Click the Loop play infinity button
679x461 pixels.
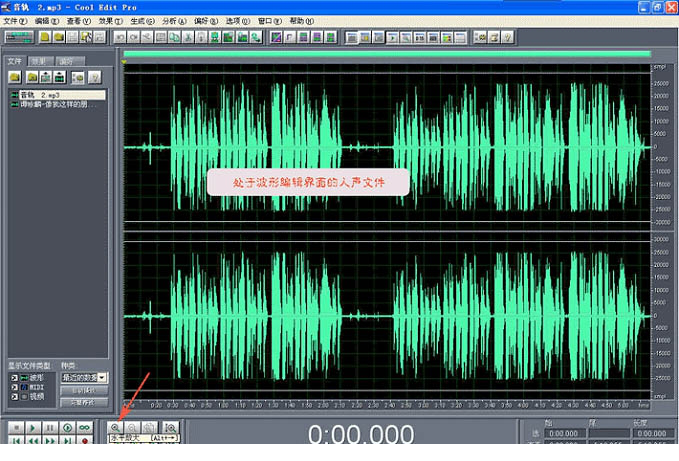click(84, 428)
